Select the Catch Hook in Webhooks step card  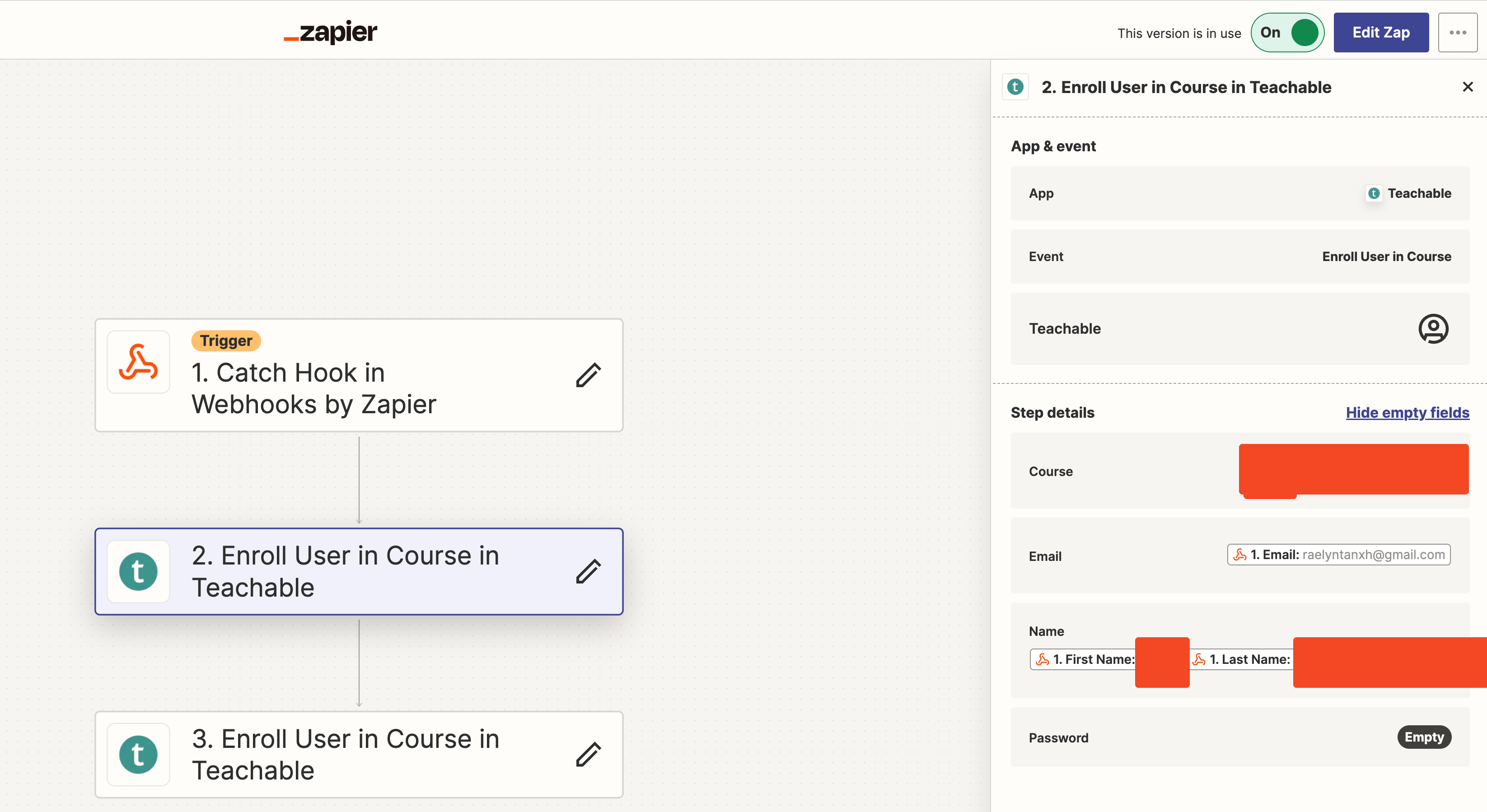coord(359,375)
